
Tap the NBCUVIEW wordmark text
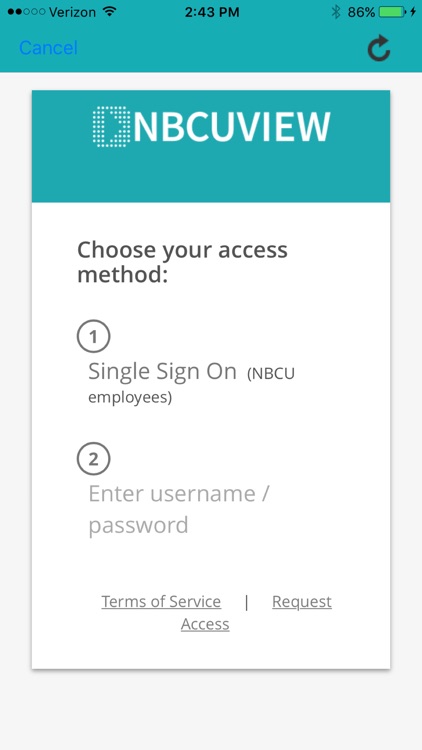click(x=232, y=127)
